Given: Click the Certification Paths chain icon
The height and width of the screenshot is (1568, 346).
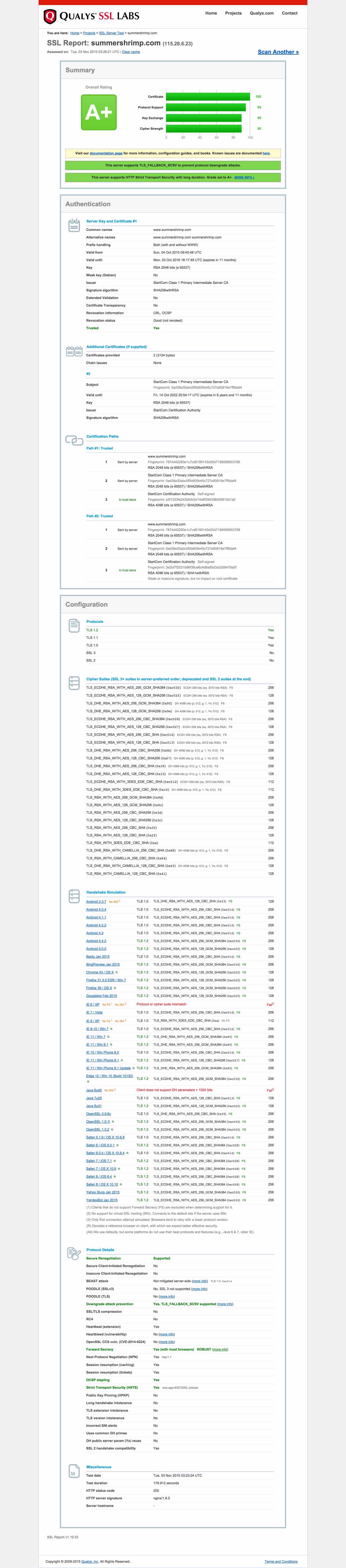Looking at the screenshot, I should pos(74,440).
